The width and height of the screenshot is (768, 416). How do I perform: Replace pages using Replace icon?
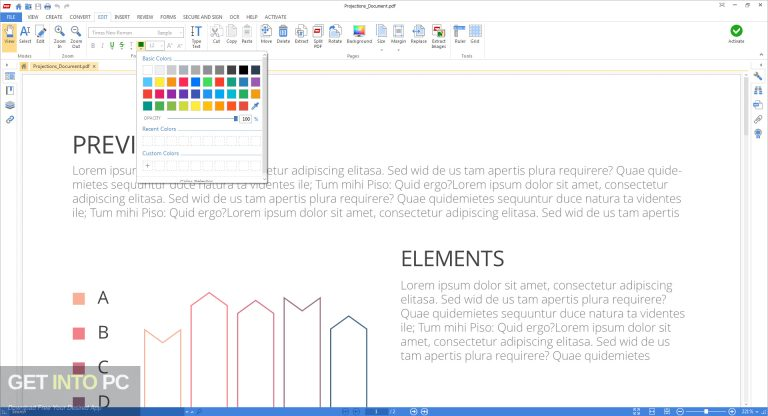(418, 34)
